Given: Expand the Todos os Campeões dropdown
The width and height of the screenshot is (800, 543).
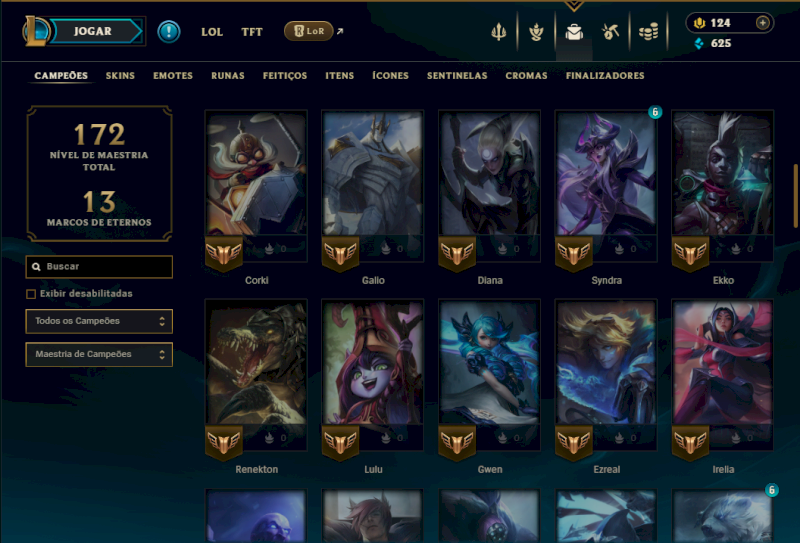Looking at the screenshot, I should (x=99, y=321).
